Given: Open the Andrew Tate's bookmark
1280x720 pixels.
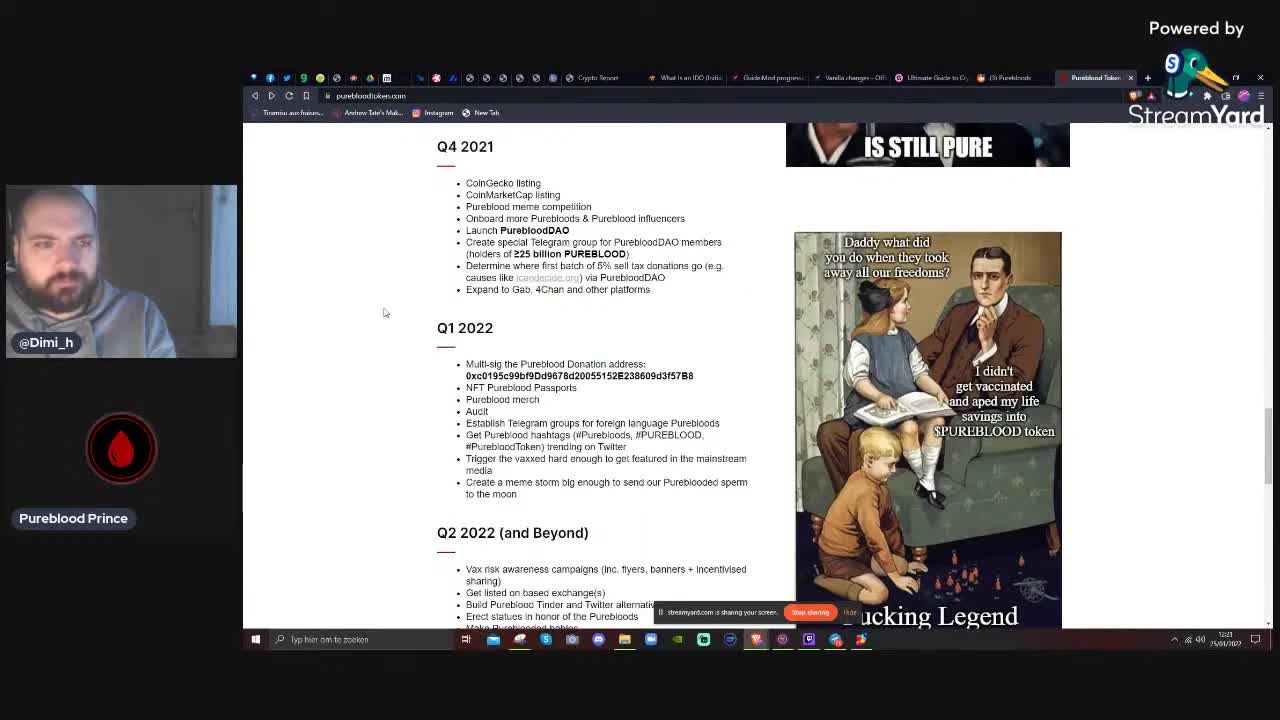Looking at the screenshot, I should (367, 113).
